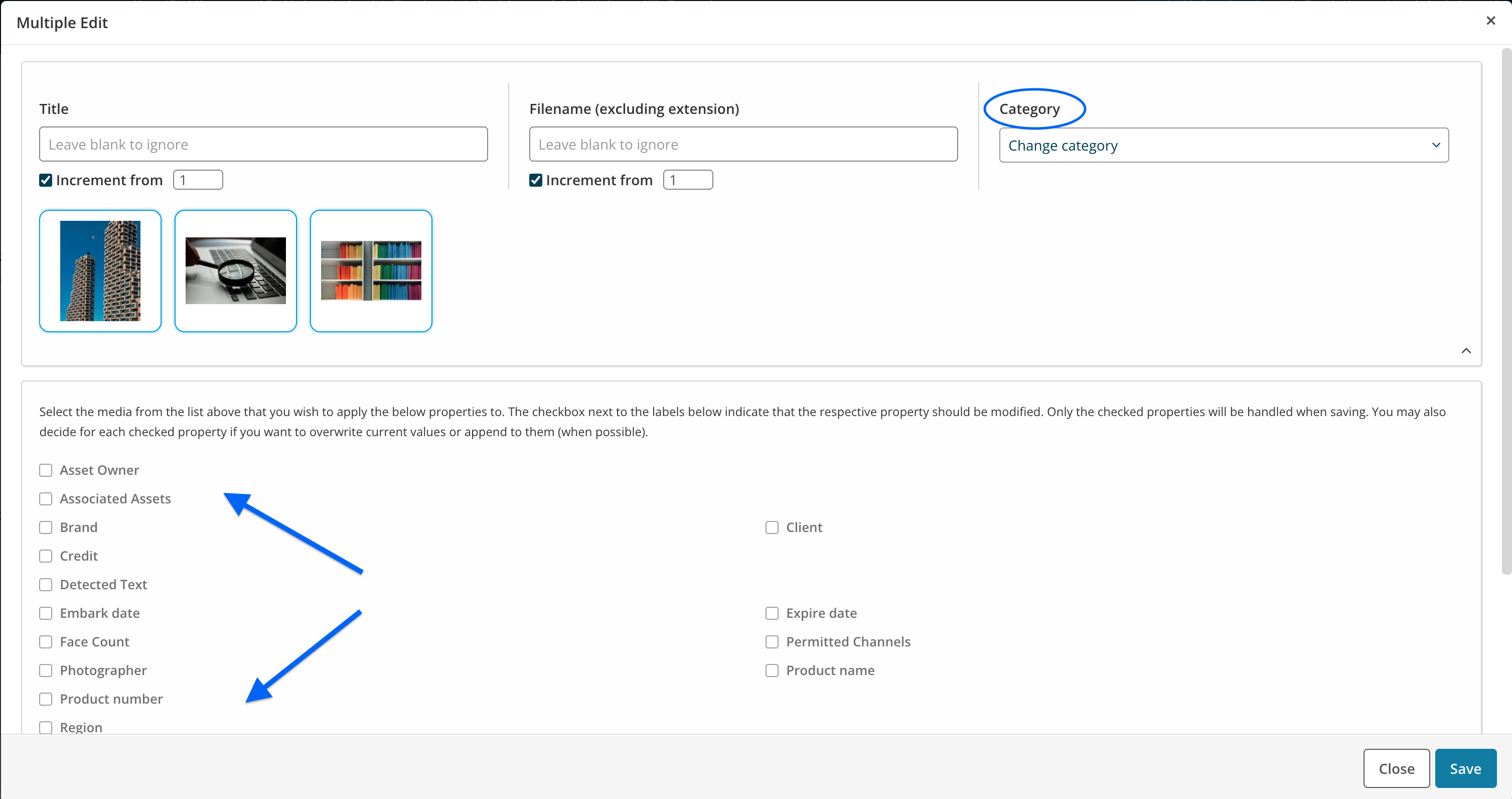Check the Product number checkbox
Screen dimensions: 1512x799
point(46,699)
